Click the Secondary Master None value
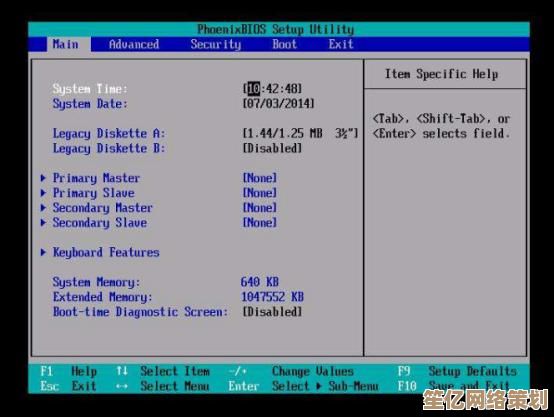554x418 pixels. [x=260, y=207]
